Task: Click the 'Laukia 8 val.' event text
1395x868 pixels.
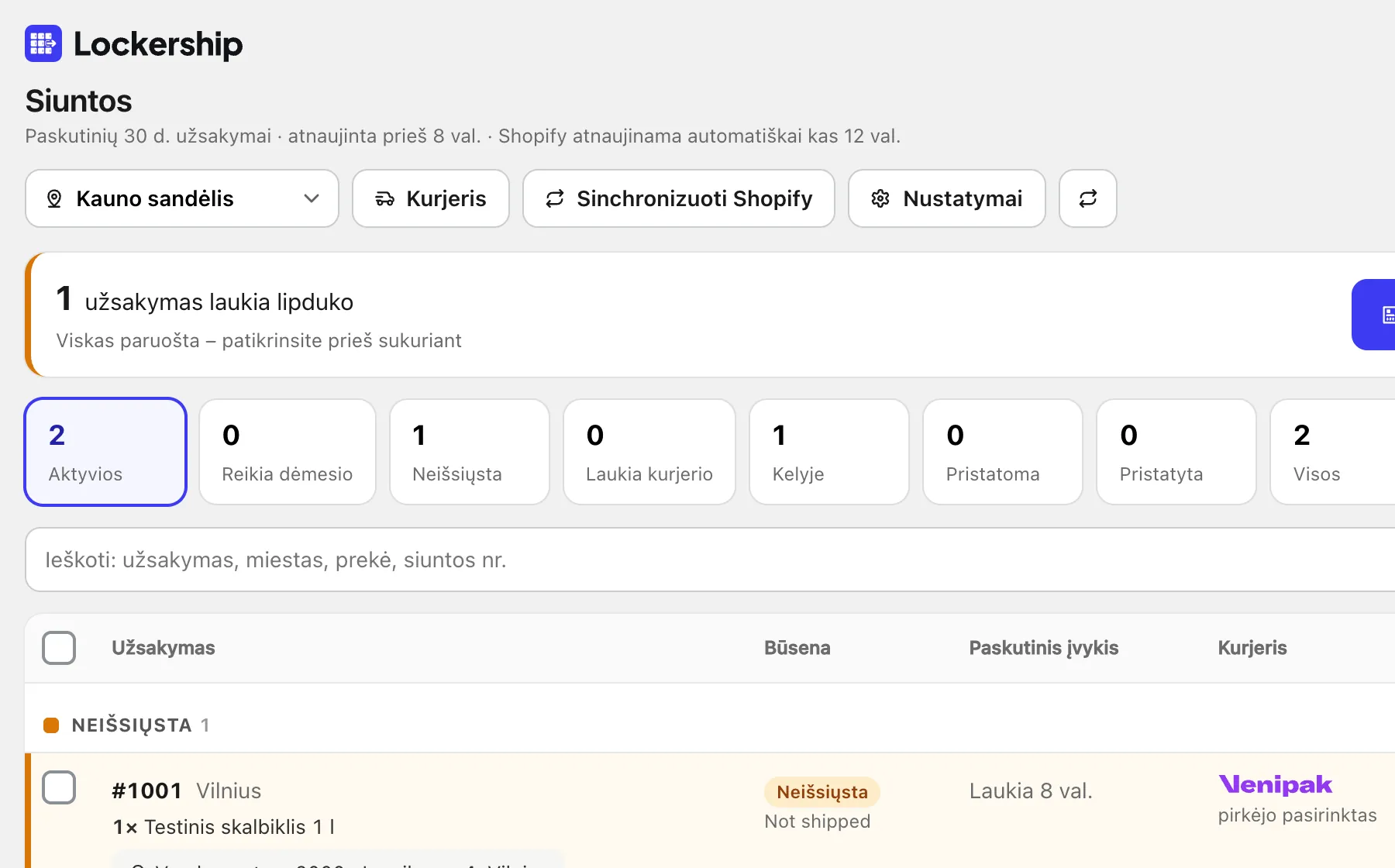Action: [x=1031, y=790]
